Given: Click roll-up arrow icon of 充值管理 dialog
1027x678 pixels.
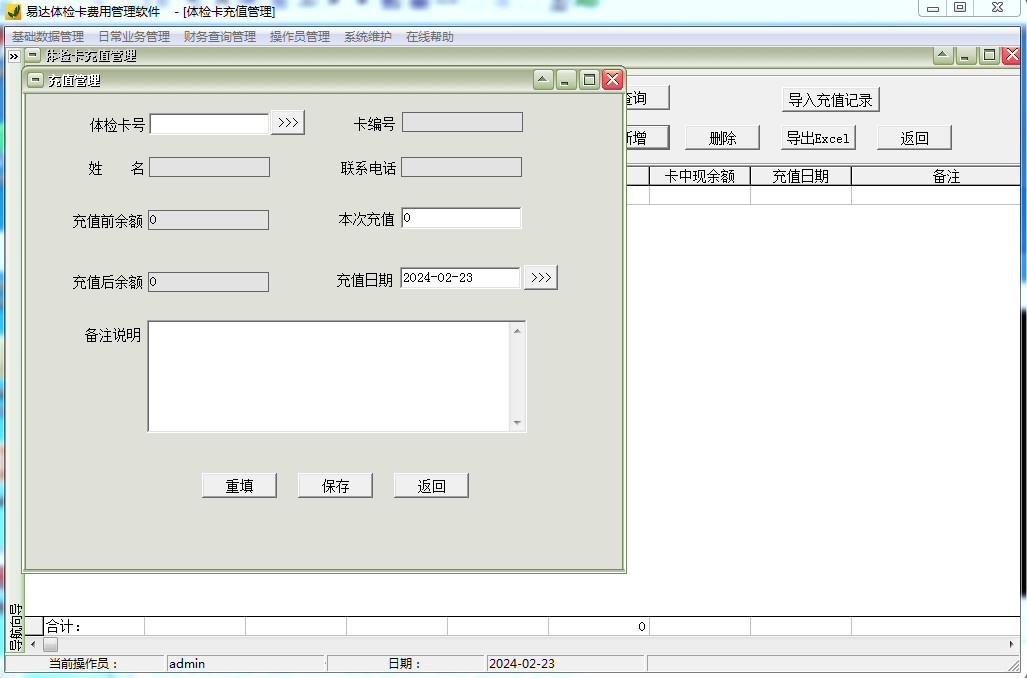Looking at the screenshot, I should click(x=543, y=80).
